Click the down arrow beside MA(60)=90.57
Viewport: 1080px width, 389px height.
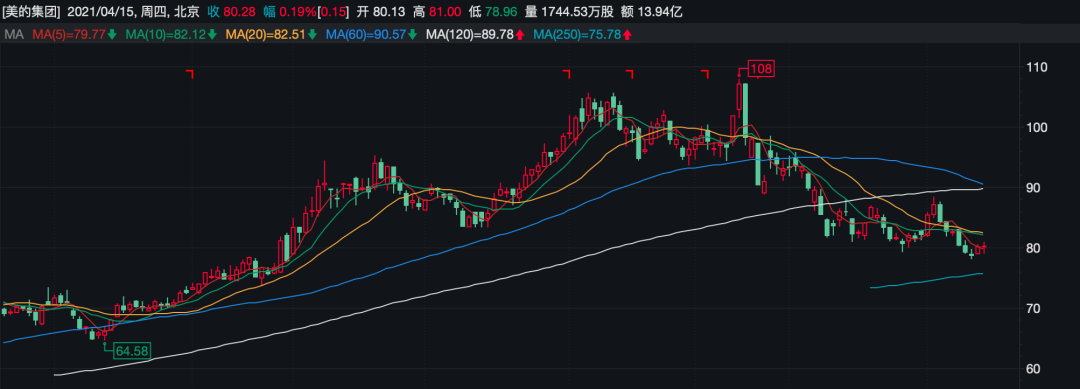(413, 34)
